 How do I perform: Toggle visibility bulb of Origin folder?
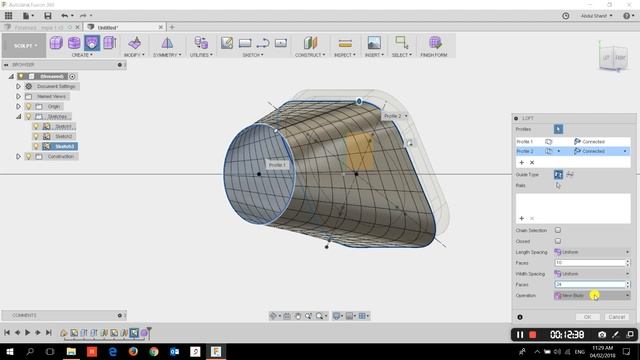(29, 107)
